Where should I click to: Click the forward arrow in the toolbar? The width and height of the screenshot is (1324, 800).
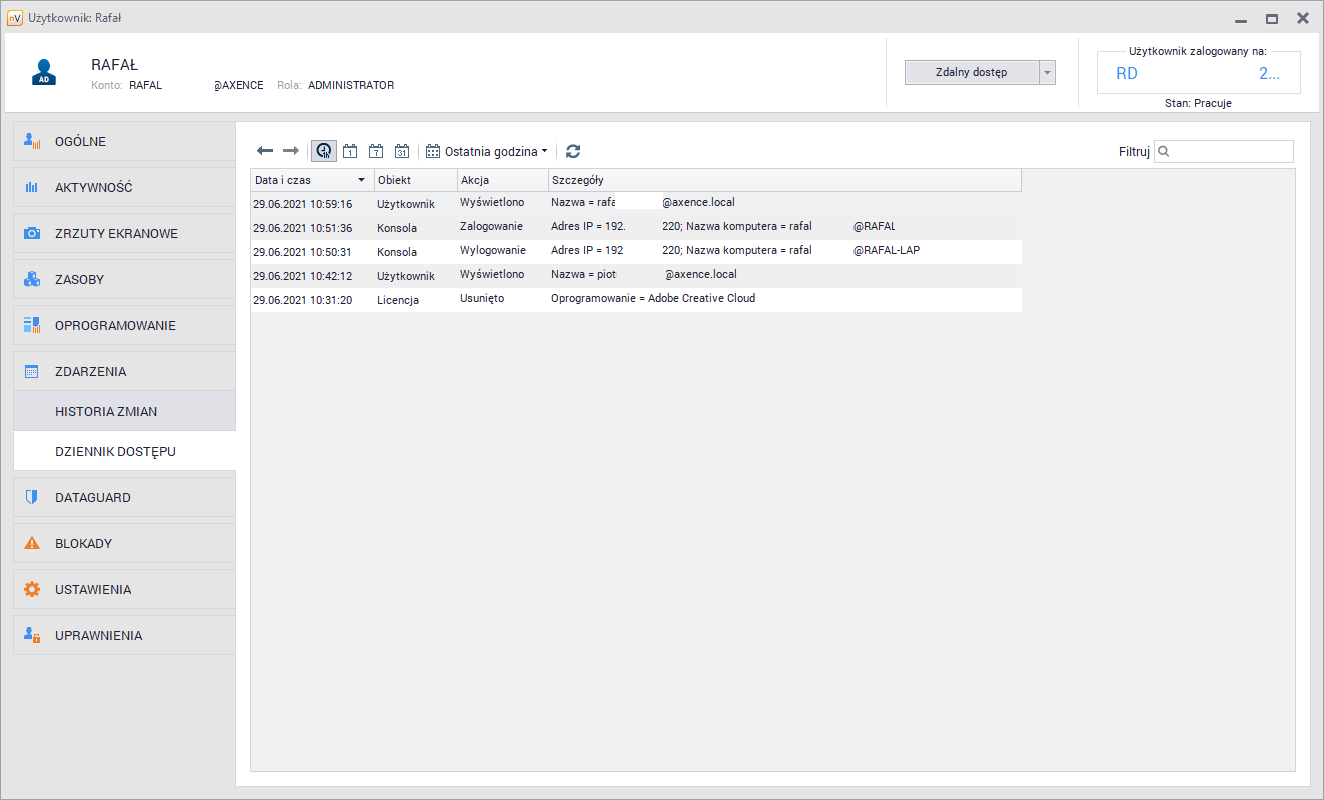pyautogui.click(x=291, y=151)
